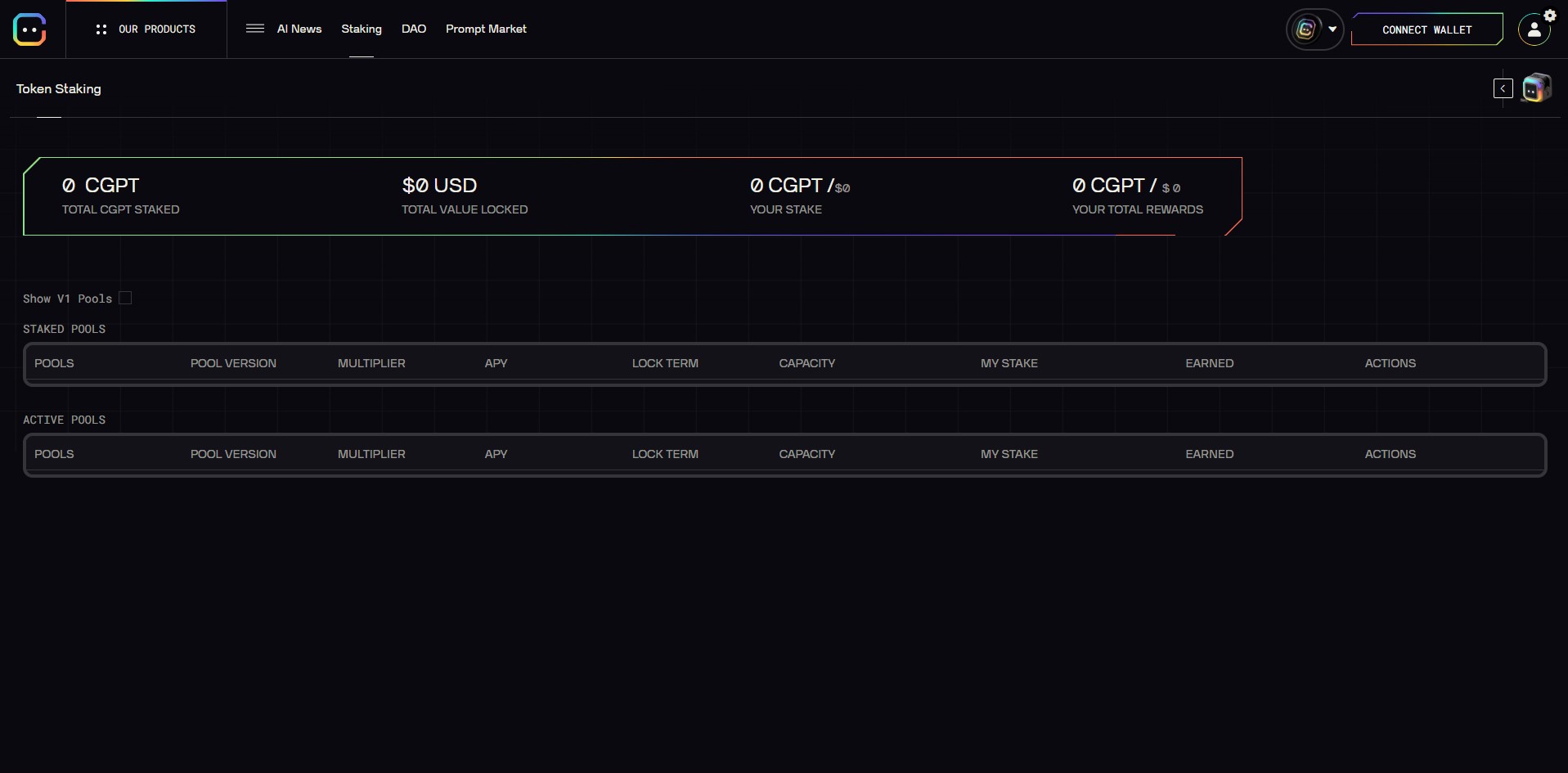Open the DAO menu item

[414, 29]
